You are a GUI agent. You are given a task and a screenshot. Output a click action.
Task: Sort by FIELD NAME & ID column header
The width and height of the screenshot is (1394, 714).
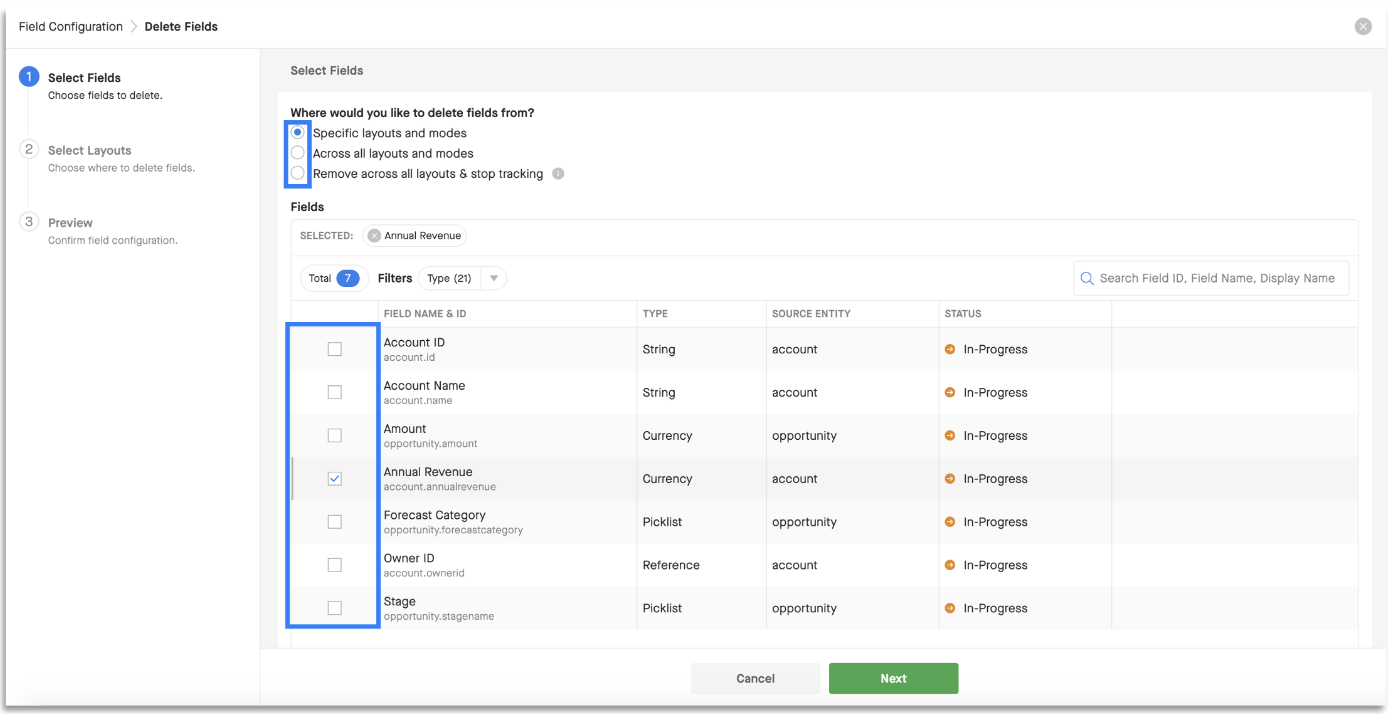(425, 314)
